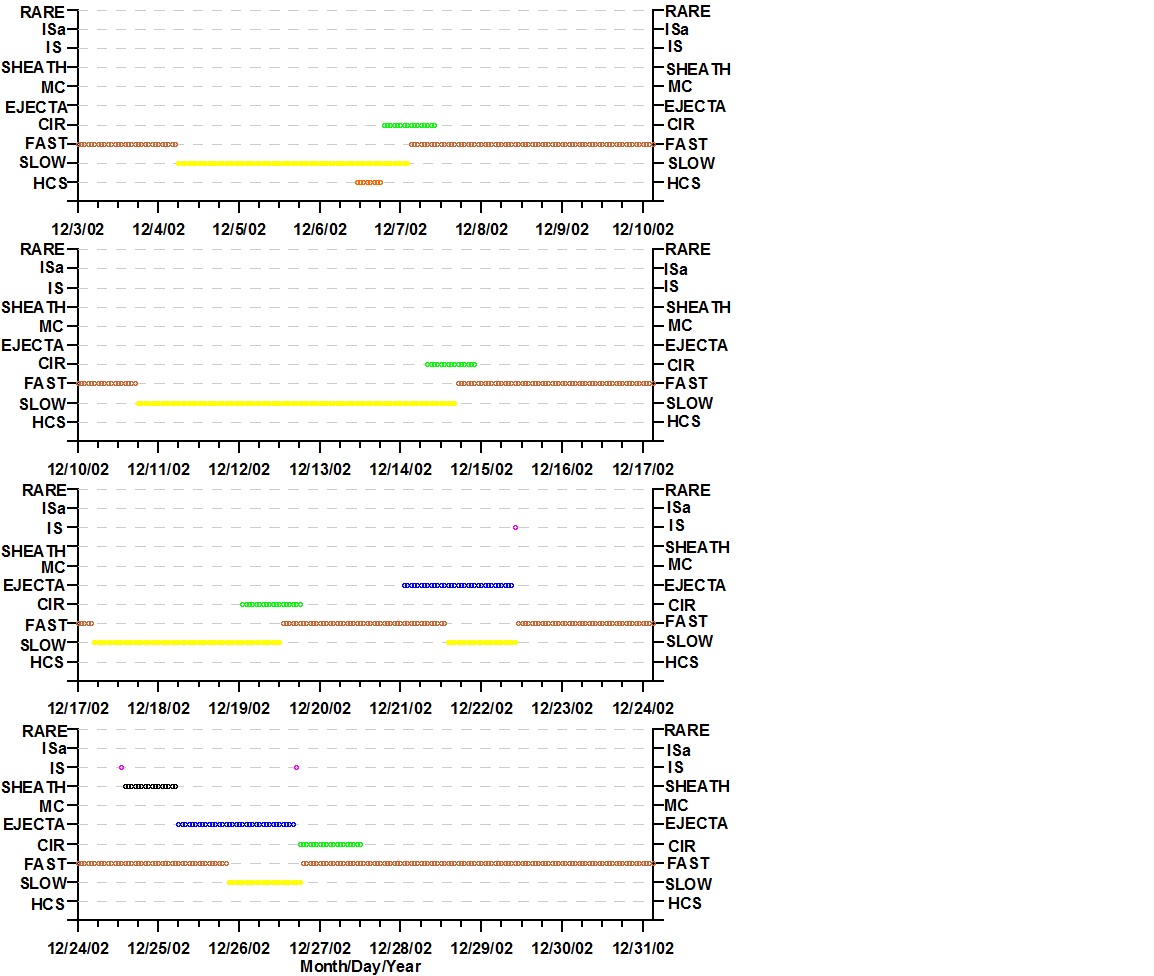Click the green CIR segment near 12/14/02
1154x976 pixels.
pyautogui.click(x=450, y=364)
